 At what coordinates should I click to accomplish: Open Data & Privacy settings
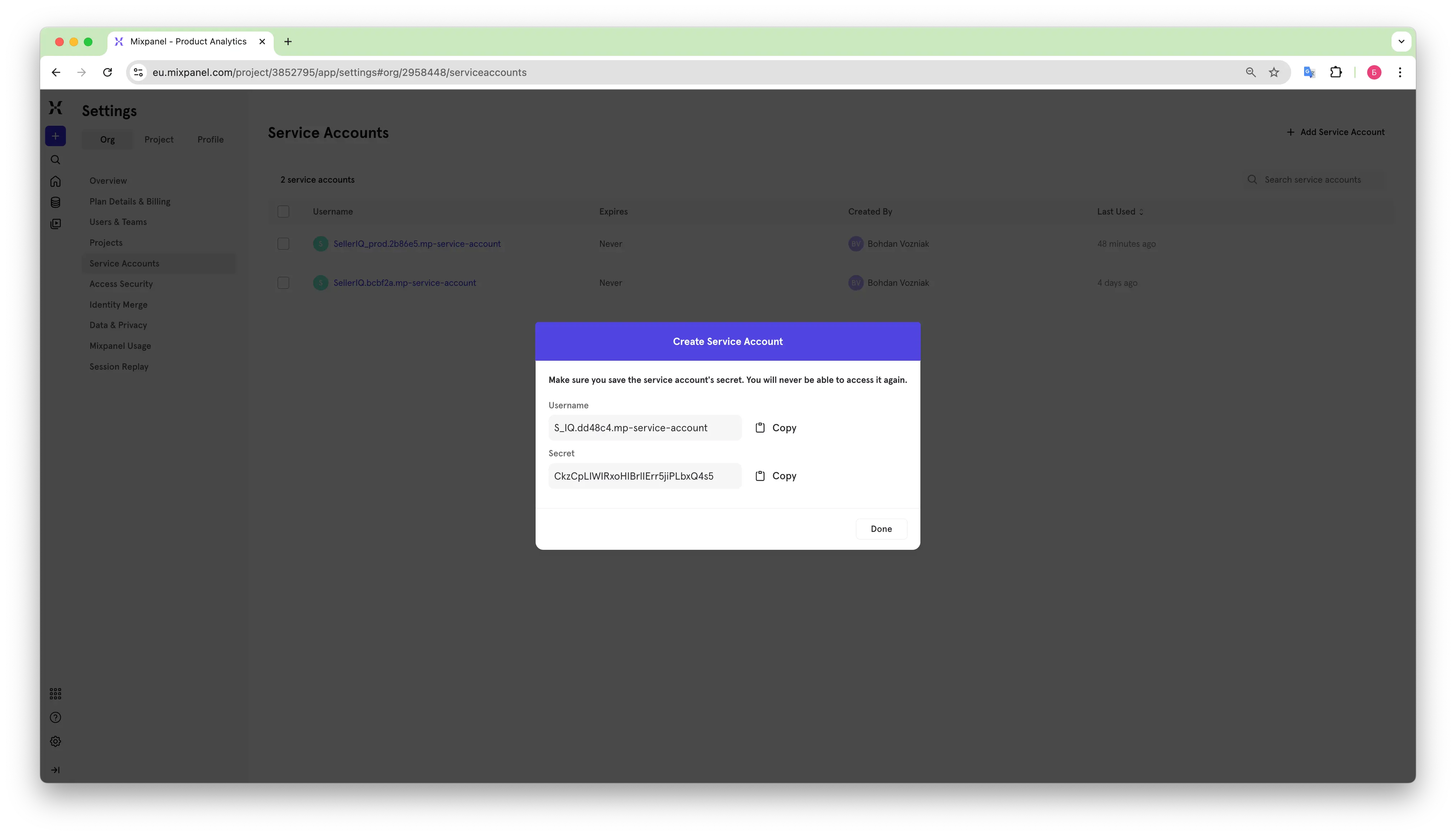(x=118, y=325)
